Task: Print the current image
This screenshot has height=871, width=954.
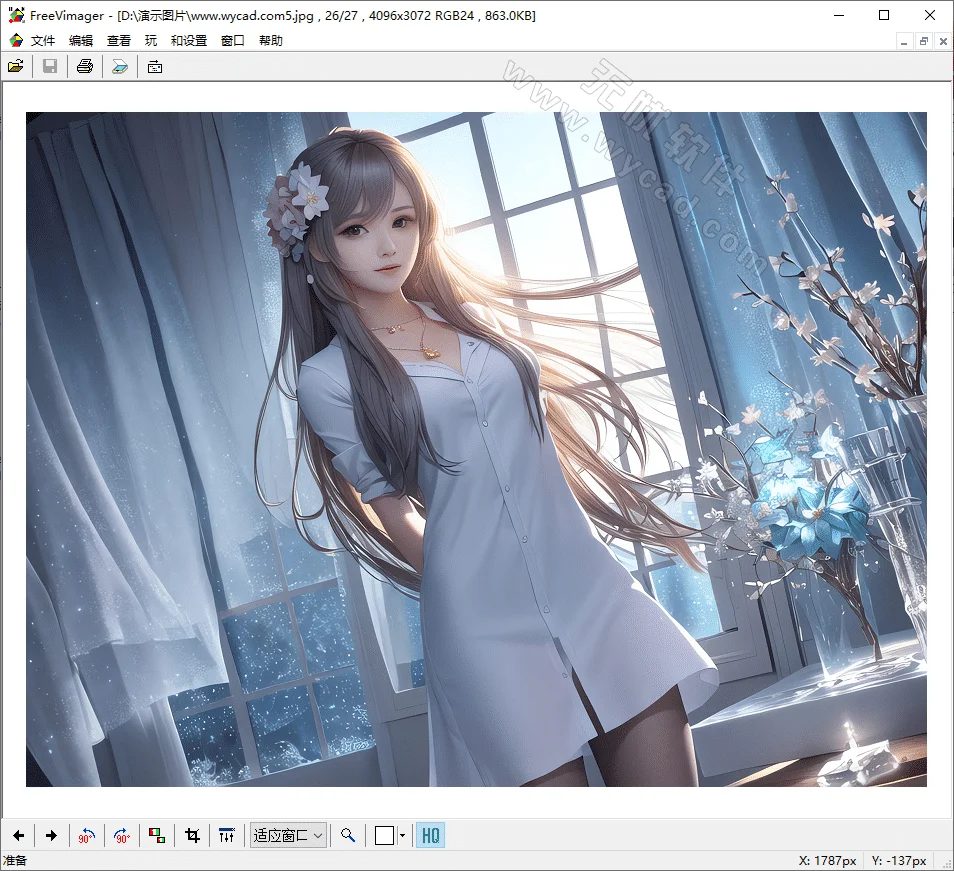Action: (x=84, y=66)
